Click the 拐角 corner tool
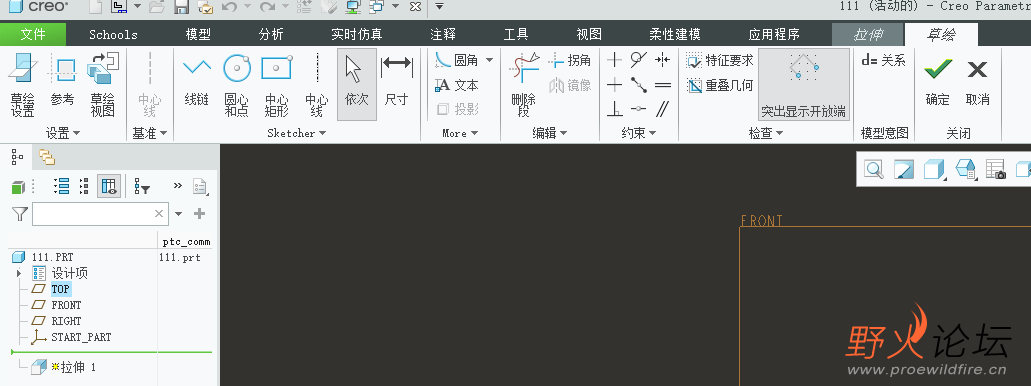1031x386 pixels. point(570,60)
